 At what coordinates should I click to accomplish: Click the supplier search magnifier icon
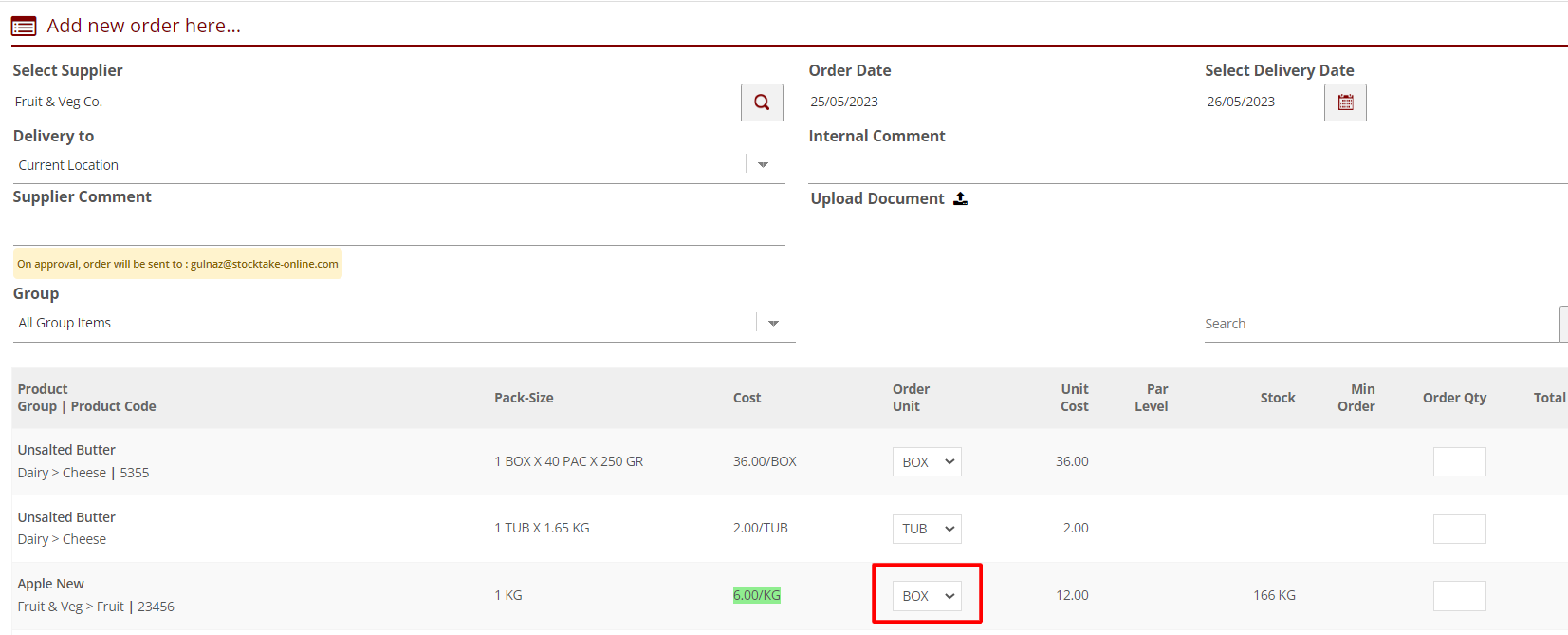click(x=762, y=103)
